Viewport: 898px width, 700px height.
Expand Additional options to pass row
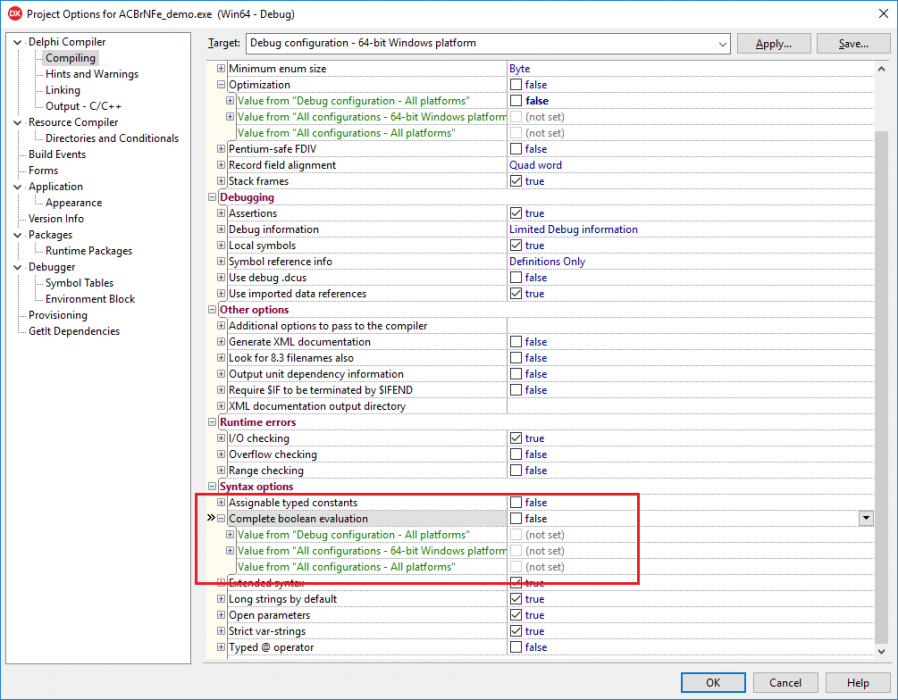[x=221, y=325]
